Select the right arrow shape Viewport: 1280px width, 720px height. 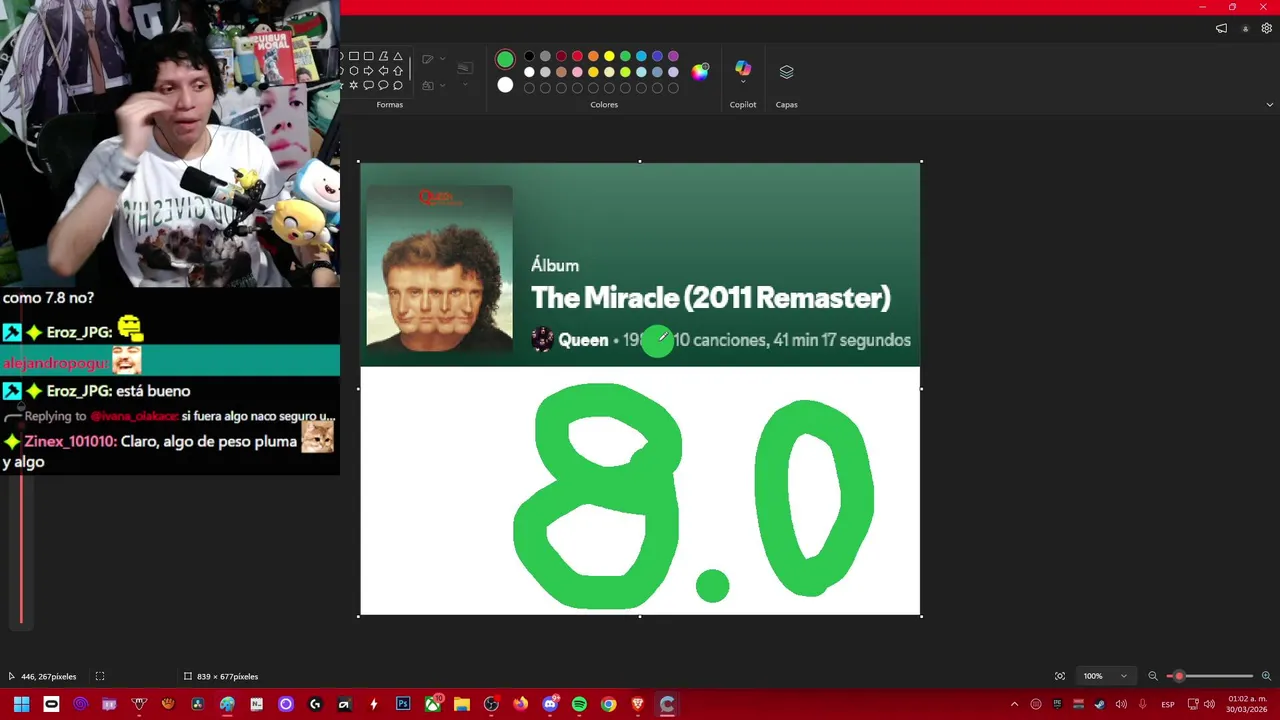pos(369,71)
